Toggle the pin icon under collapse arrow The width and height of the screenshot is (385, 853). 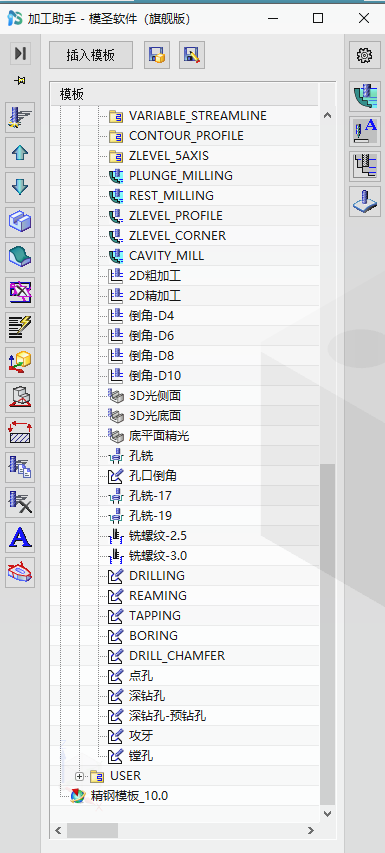coord(21,81)
